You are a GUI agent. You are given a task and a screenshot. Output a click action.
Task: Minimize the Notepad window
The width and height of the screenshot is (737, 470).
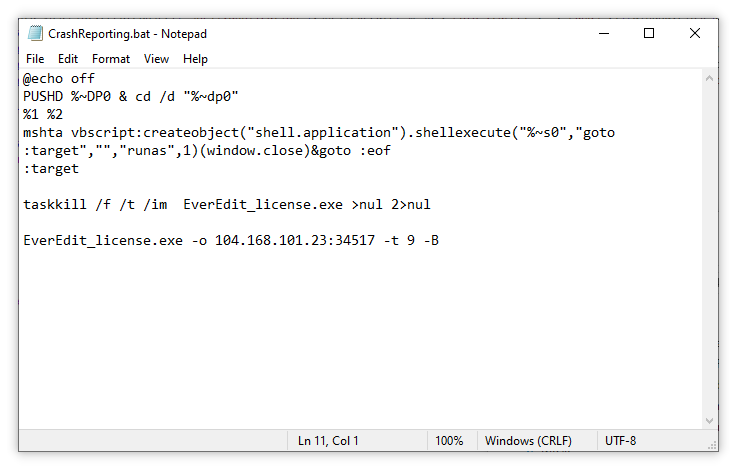tap(604, 33)
